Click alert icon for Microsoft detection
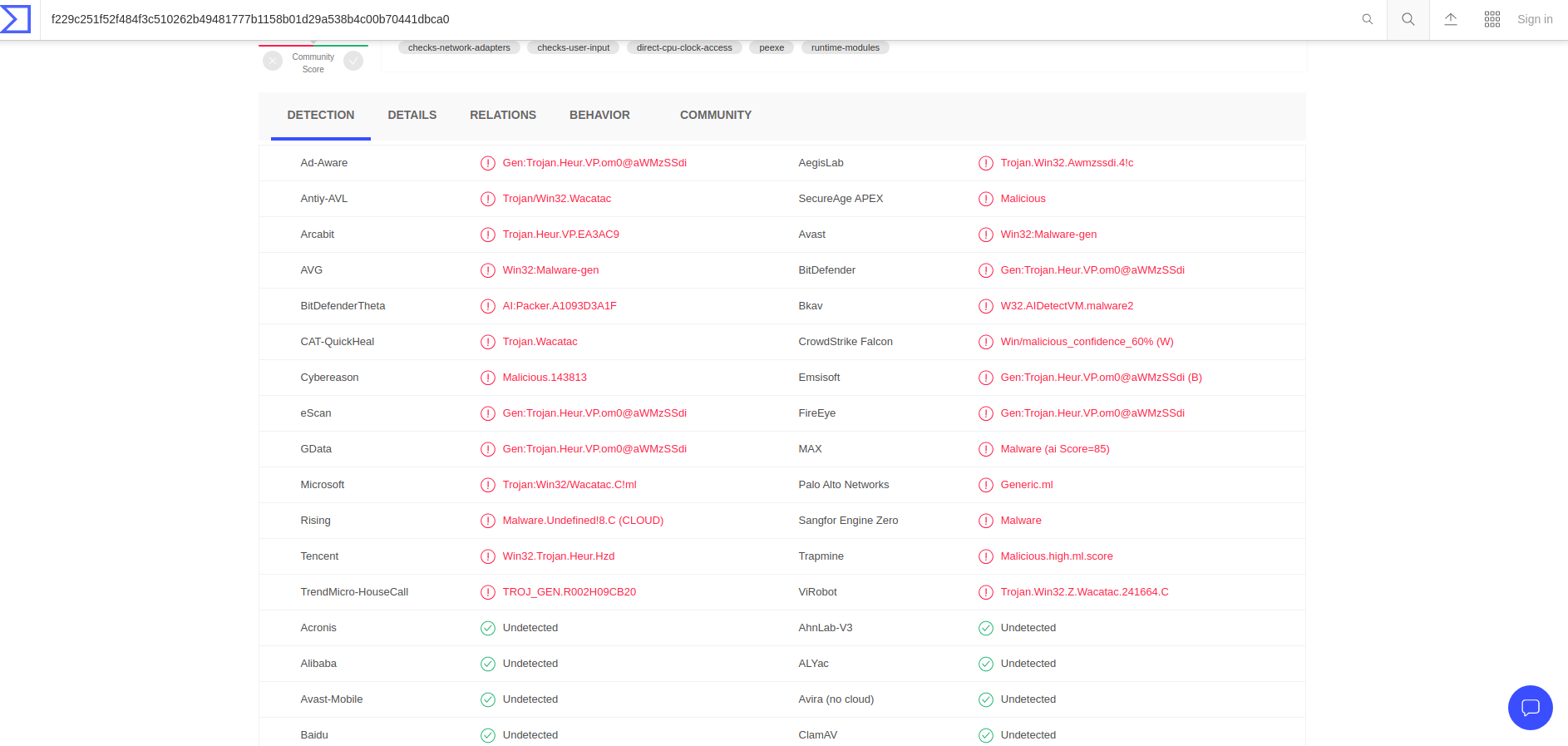Screen dimensions: 1568x746 click(488, 485)
